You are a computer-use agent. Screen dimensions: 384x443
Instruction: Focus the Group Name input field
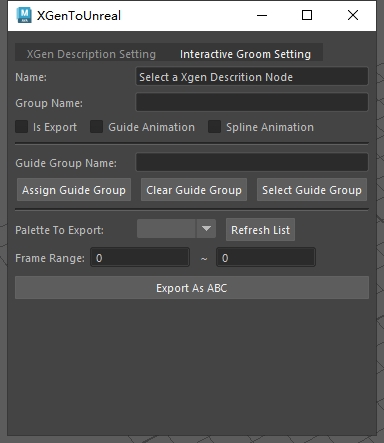[252, 103]
